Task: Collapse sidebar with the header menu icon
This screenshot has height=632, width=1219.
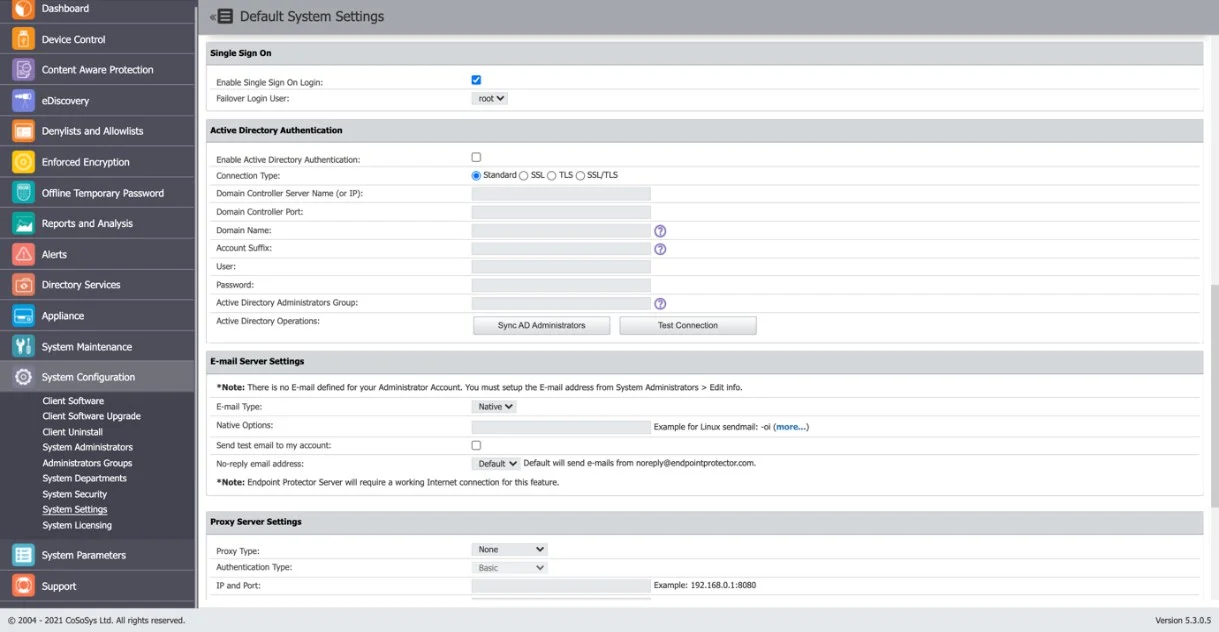Action: [221, 17]
